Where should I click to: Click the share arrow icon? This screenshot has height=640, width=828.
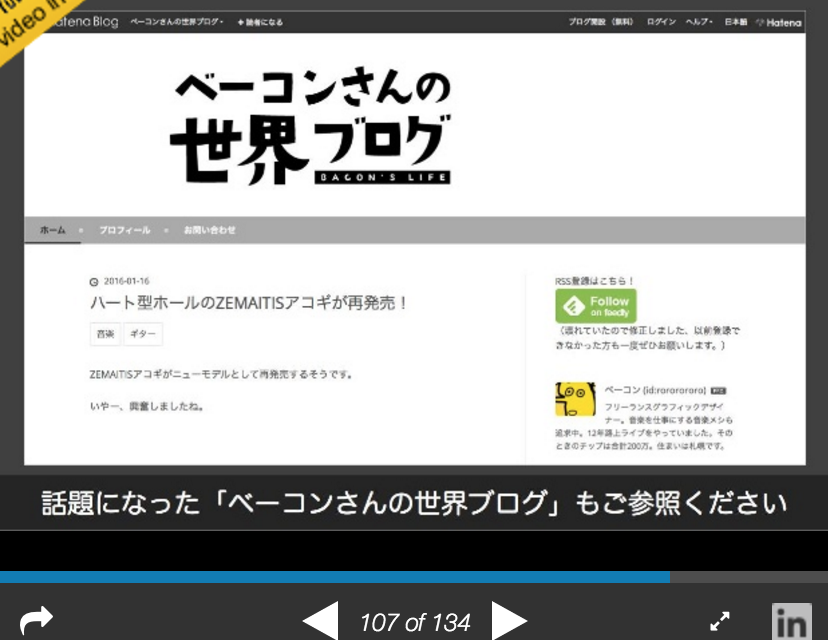pyautogui.click(x=36, y=620)
